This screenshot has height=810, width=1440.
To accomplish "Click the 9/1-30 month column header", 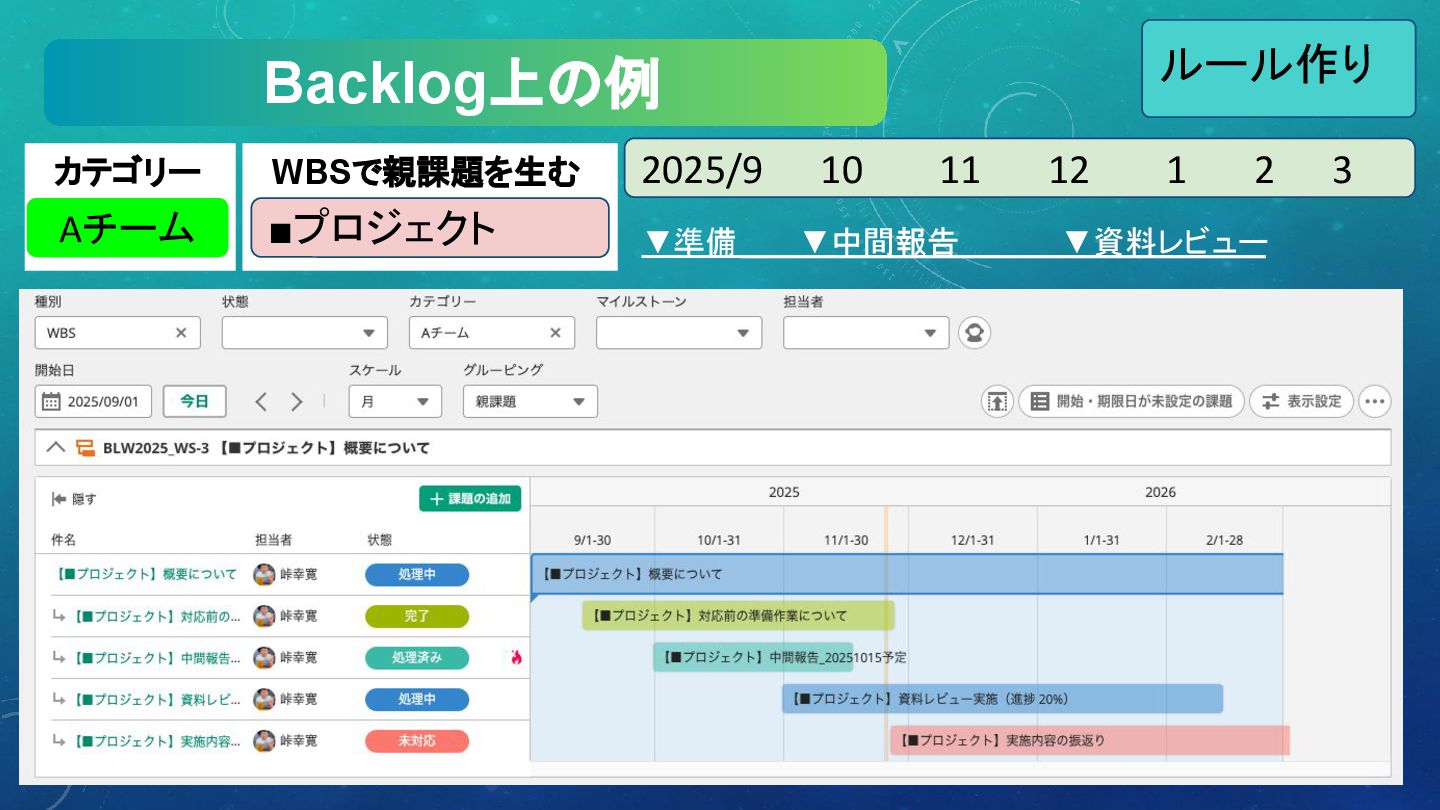I will point(592,540).
